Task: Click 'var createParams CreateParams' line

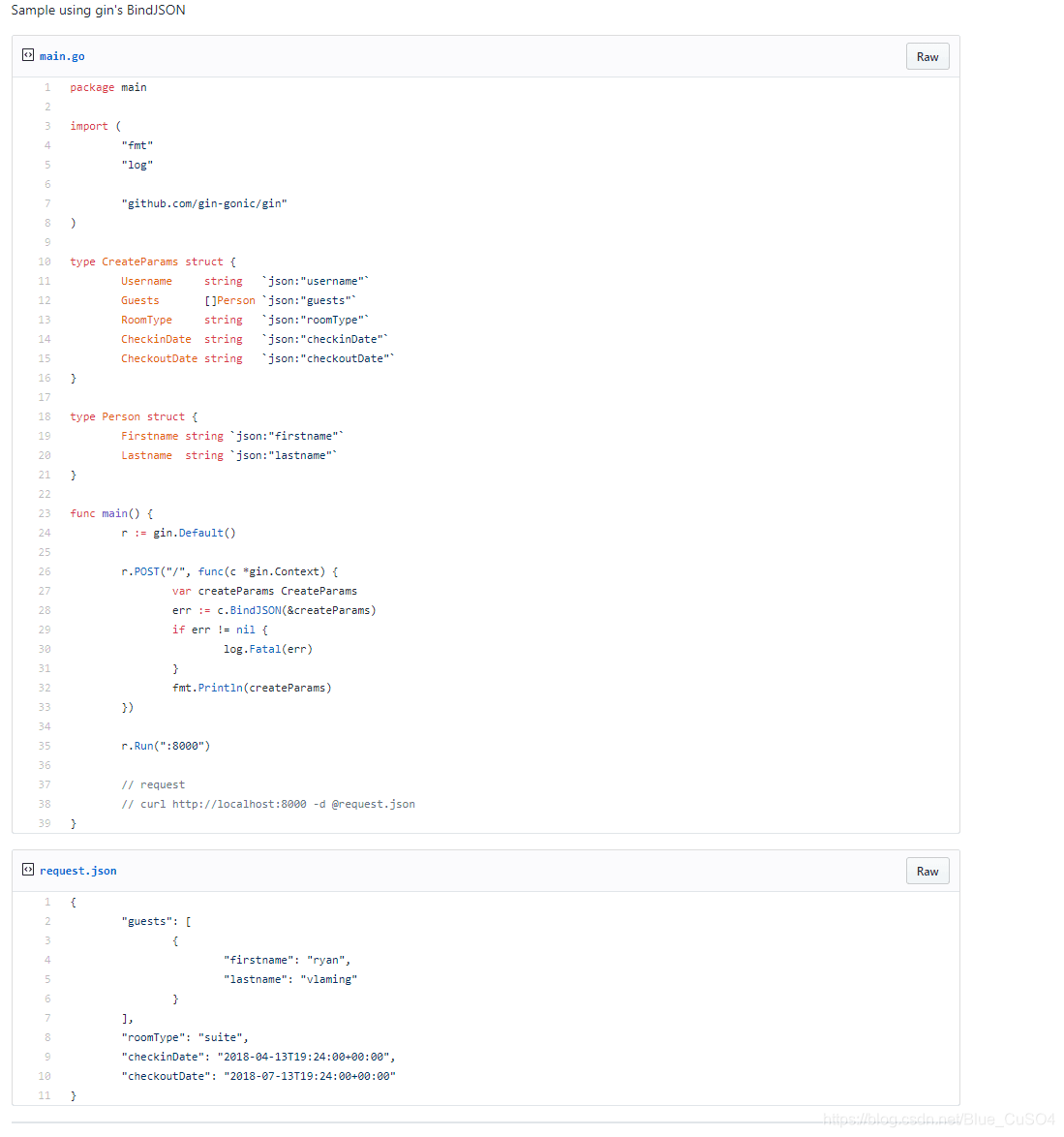Action: click(264, 591)
